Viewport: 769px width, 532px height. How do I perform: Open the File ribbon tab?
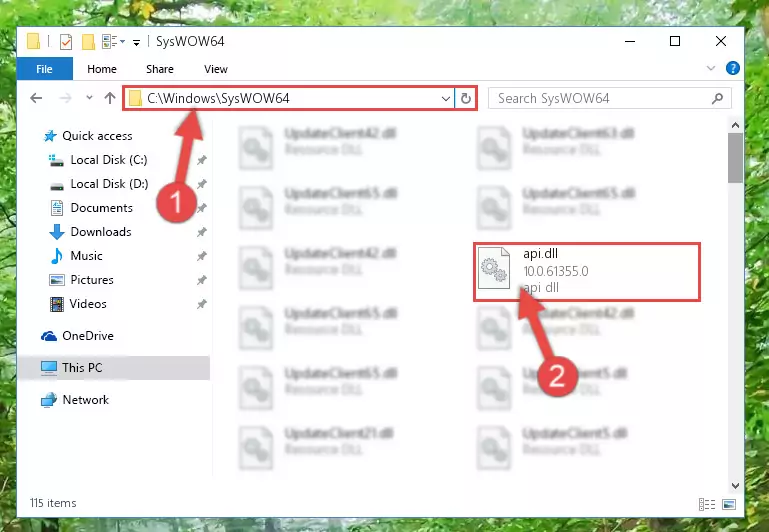click(45, 69)
